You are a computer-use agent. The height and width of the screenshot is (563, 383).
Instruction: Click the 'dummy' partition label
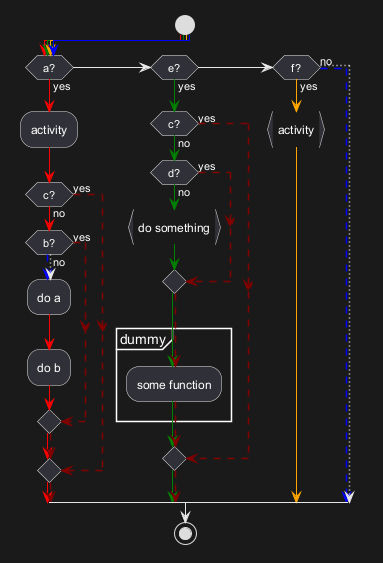[x=143, y=339]
